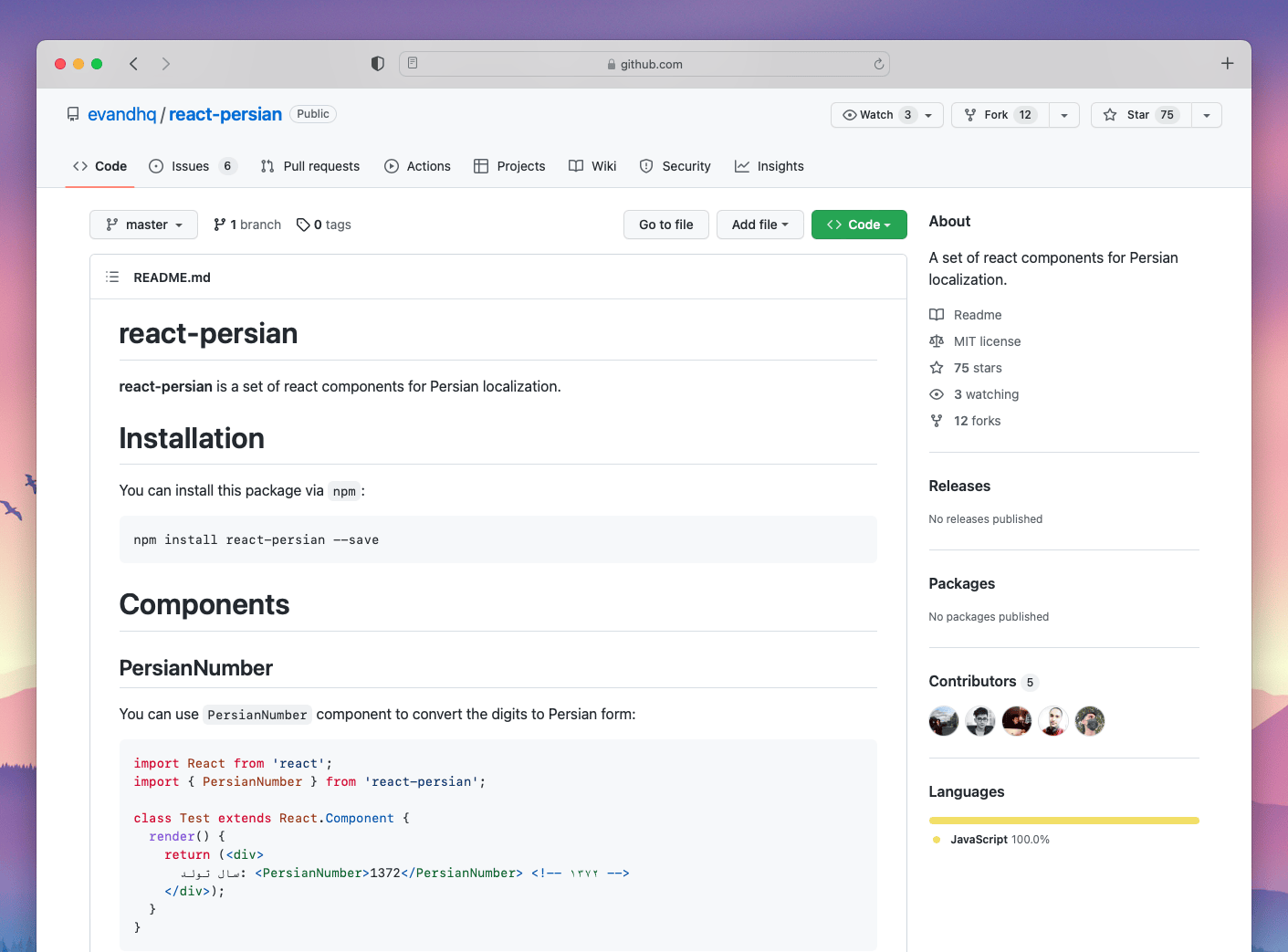Open the Pull requests tab
This screenshot has height=952, width=1288.
click(x=310, y=166)
